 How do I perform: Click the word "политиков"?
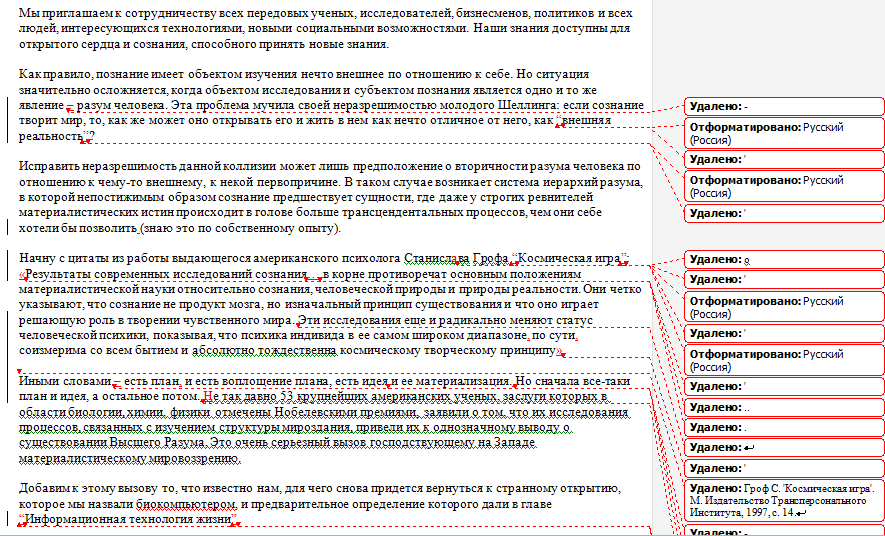tap(564, 13)
